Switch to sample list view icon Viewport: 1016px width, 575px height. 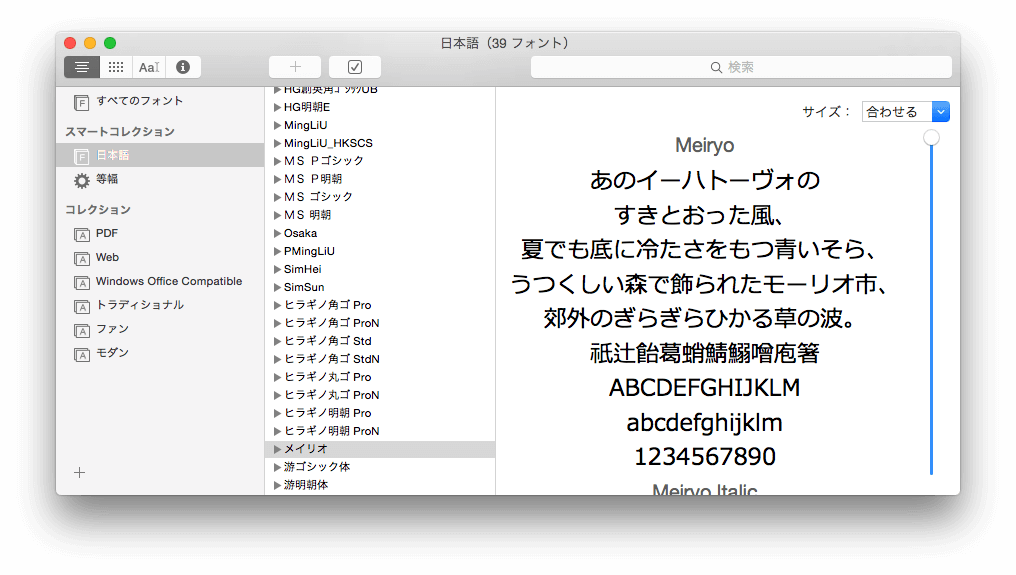click(82, 67)
